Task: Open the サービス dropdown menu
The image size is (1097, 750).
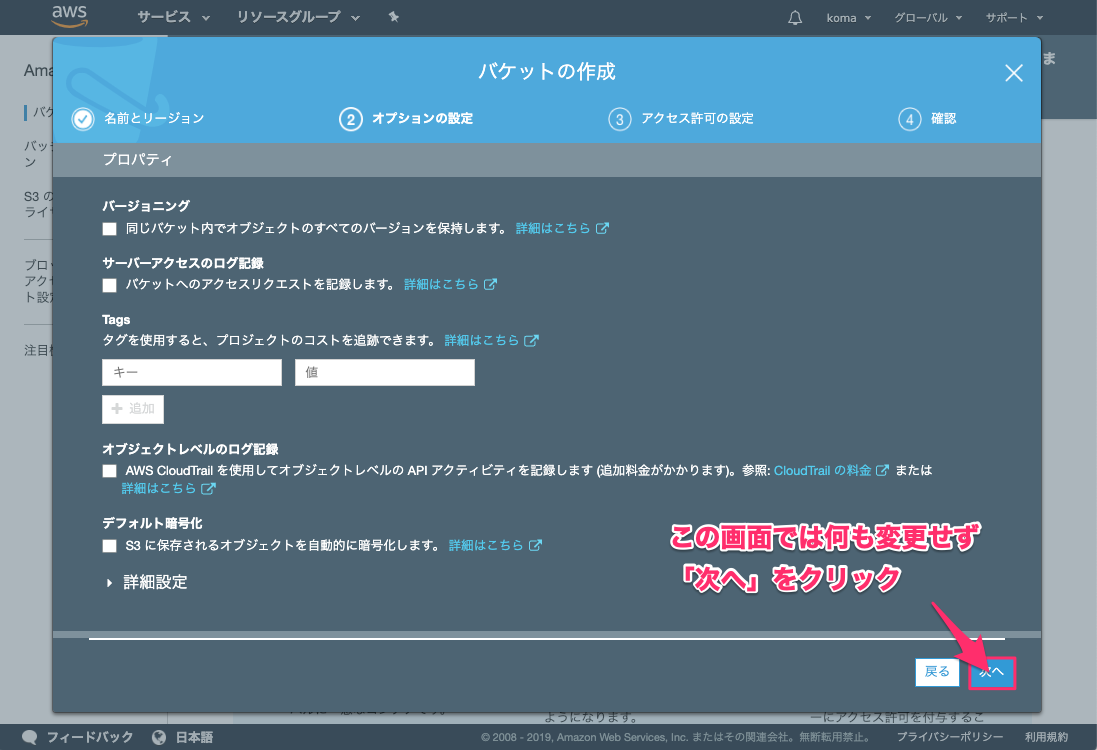Action: pos(174,18)
